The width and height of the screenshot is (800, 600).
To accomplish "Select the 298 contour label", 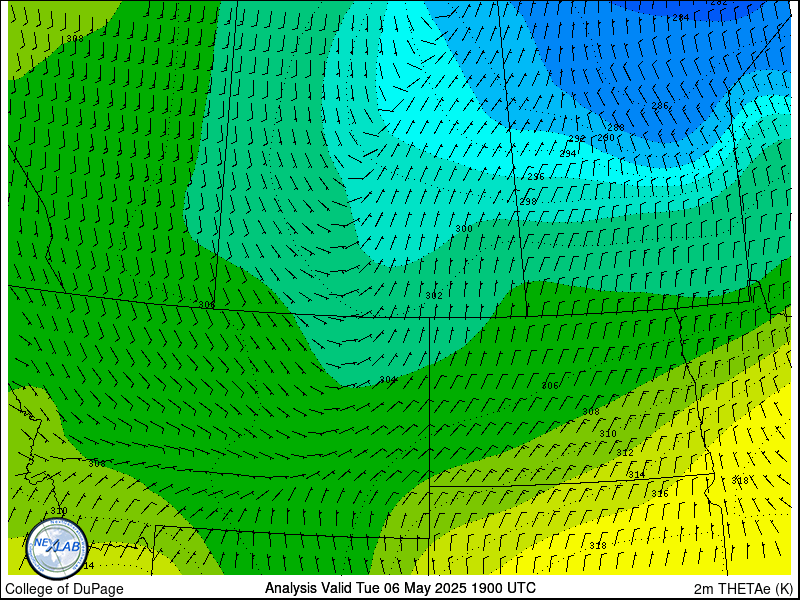I will tap(528, 202).
